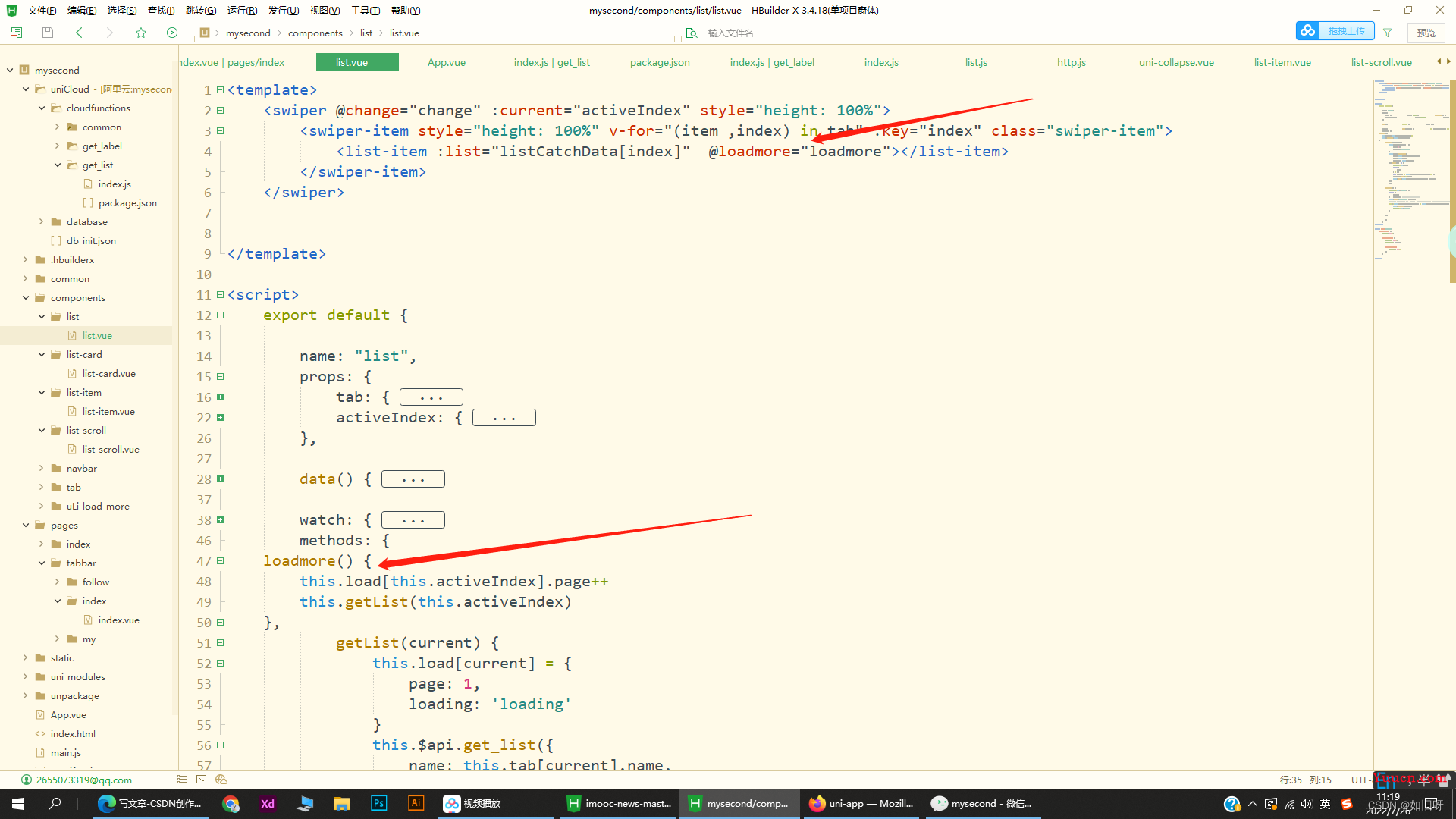
Task: Click the bookmark star icon
Action: tap(141, 33)
